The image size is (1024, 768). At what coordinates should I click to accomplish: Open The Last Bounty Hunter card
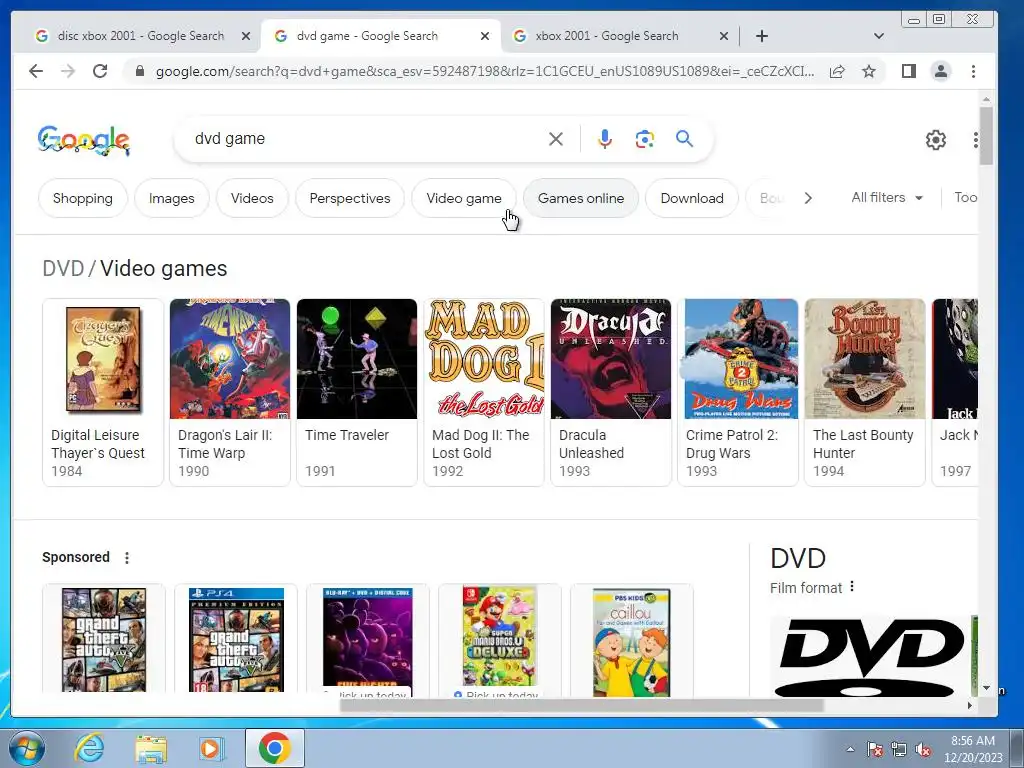865,392
